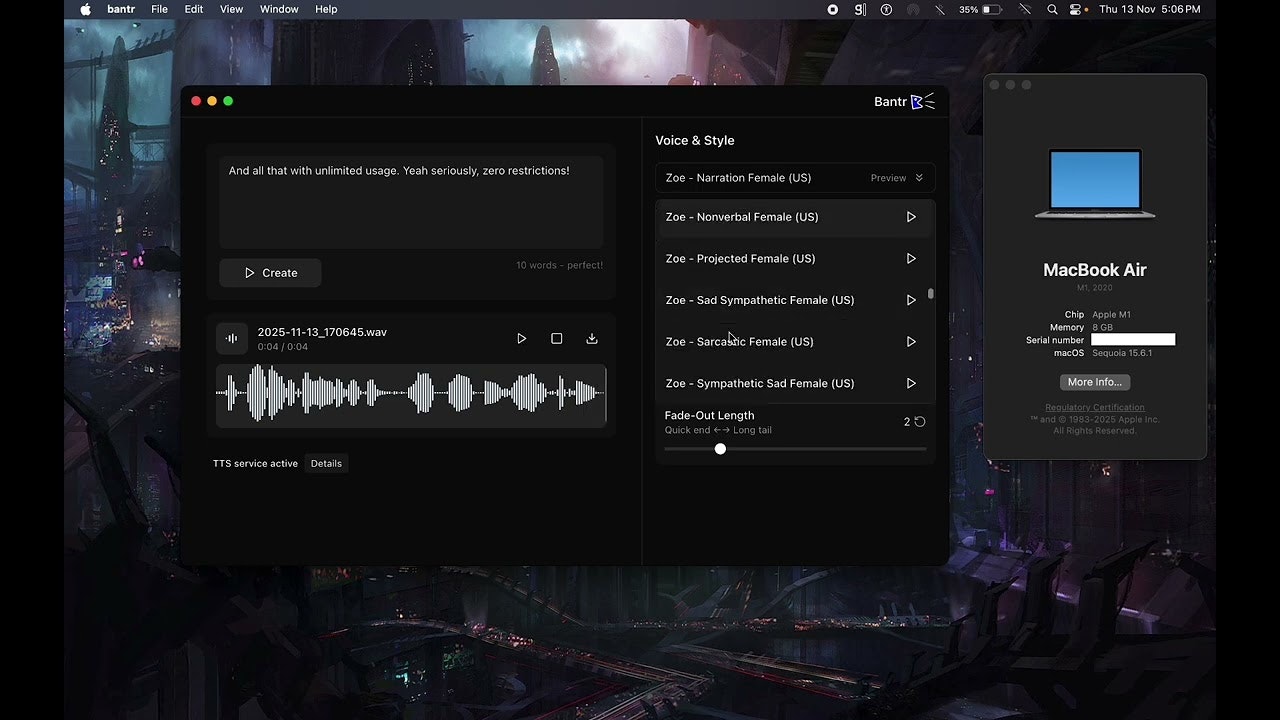This screenshot has width=1280, height=720.
Task: Click the waveform icon beside the wav filename
Action: [232, 339]
